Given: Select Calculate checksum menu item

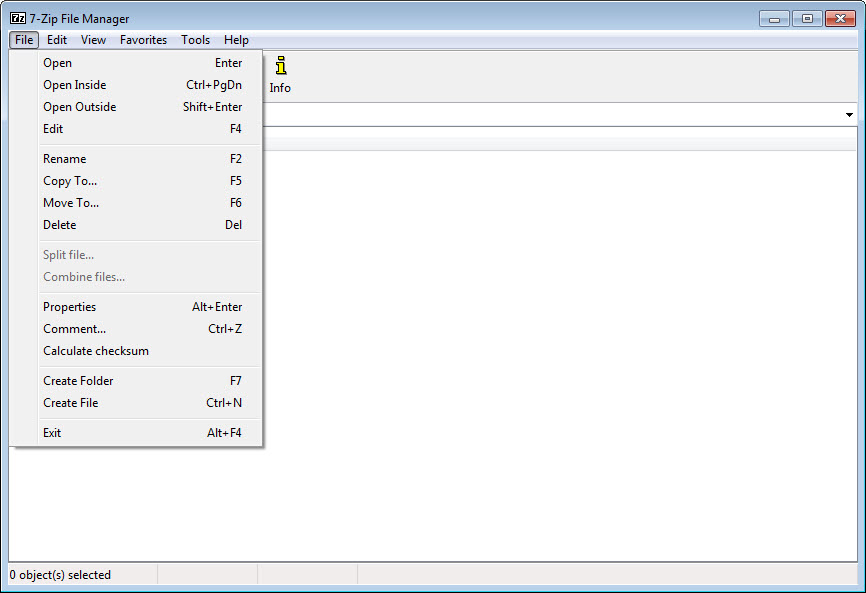Looking at the screenshot, I should [142, 351].
